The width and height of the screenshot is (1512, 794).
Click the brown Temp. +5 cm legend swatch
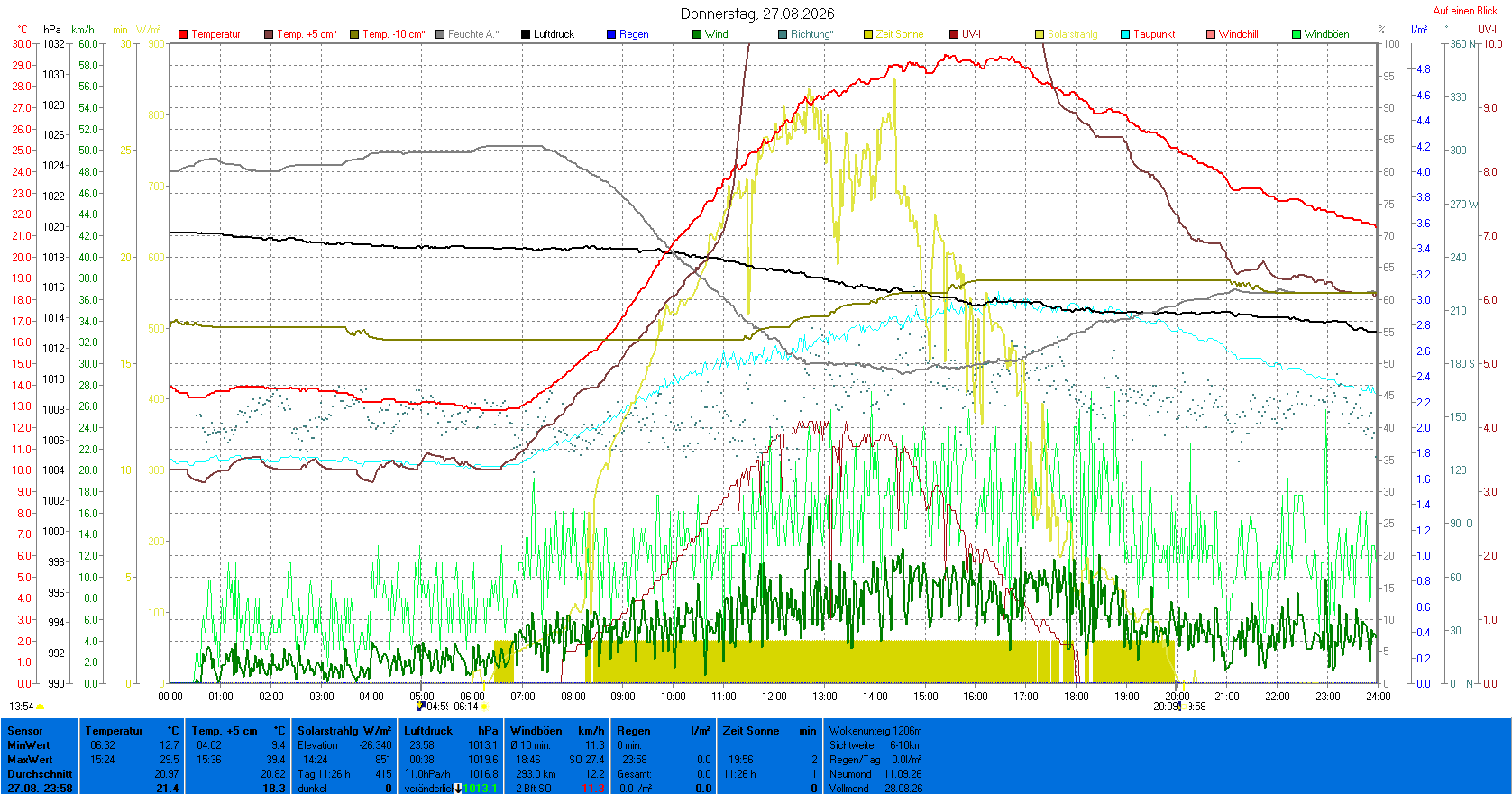tap(269, 34)
